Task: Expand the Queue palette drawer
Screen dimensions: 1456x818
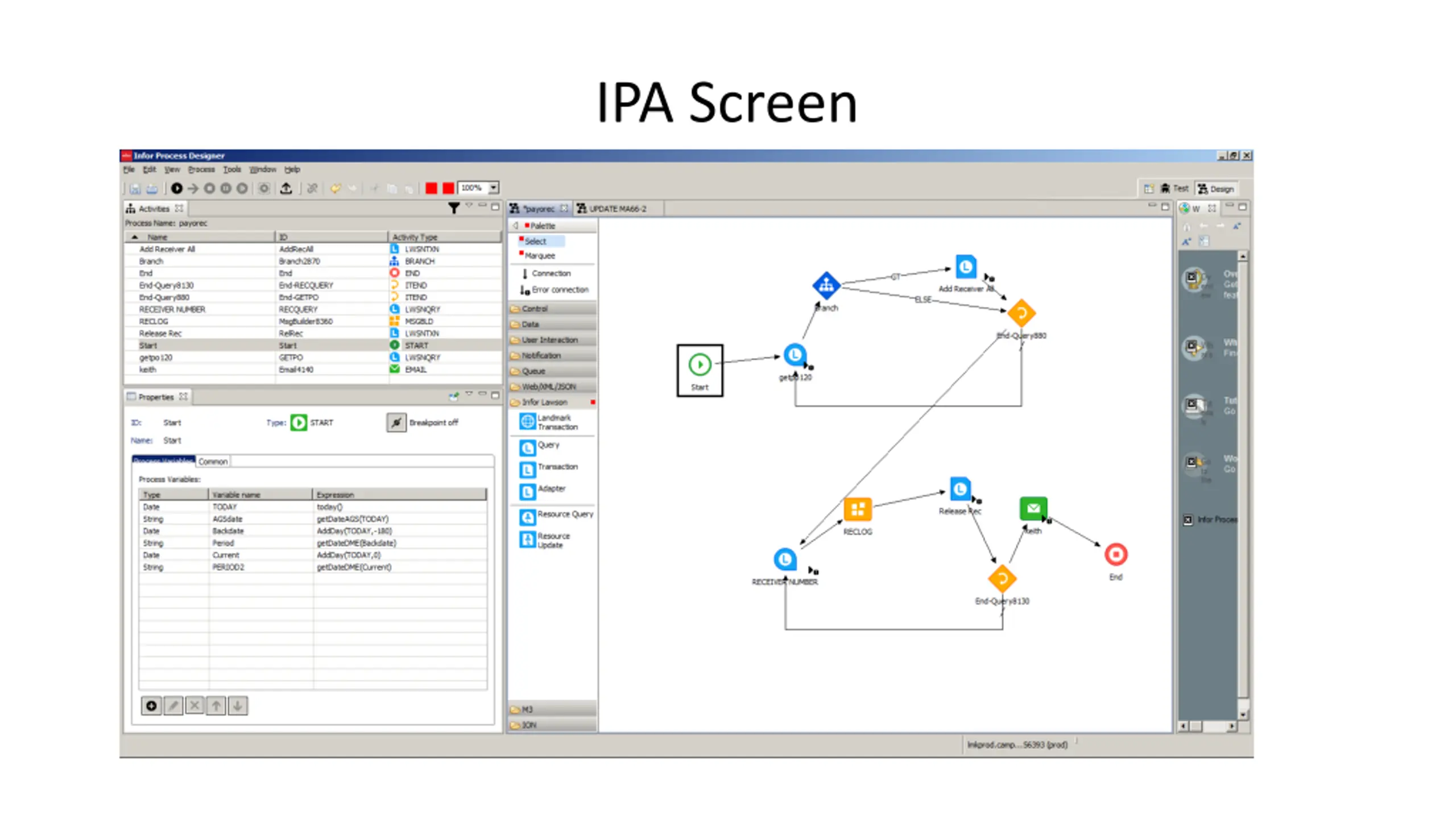Action: 552,371
